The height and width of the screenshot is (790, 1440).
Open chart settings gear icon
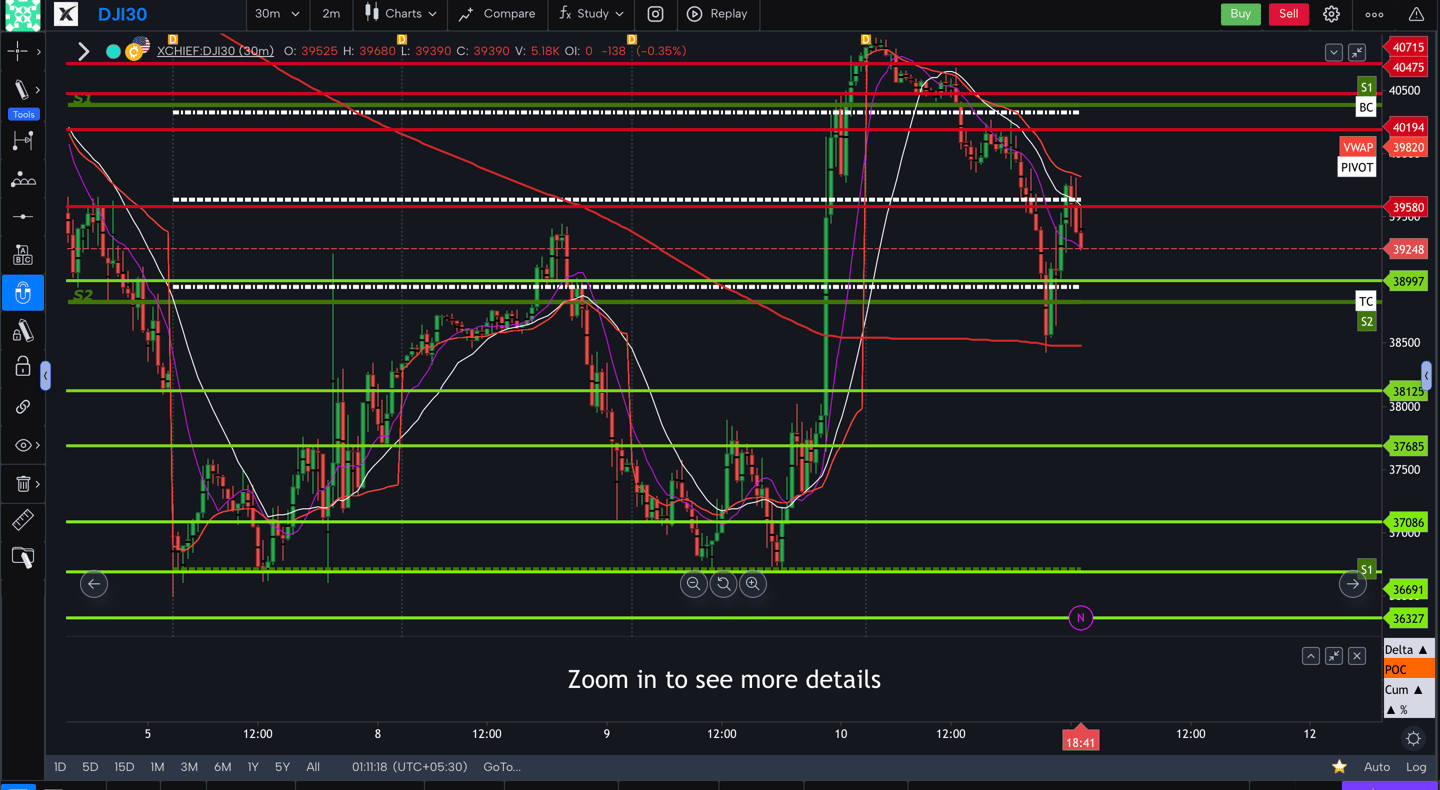pos(1331,14)
